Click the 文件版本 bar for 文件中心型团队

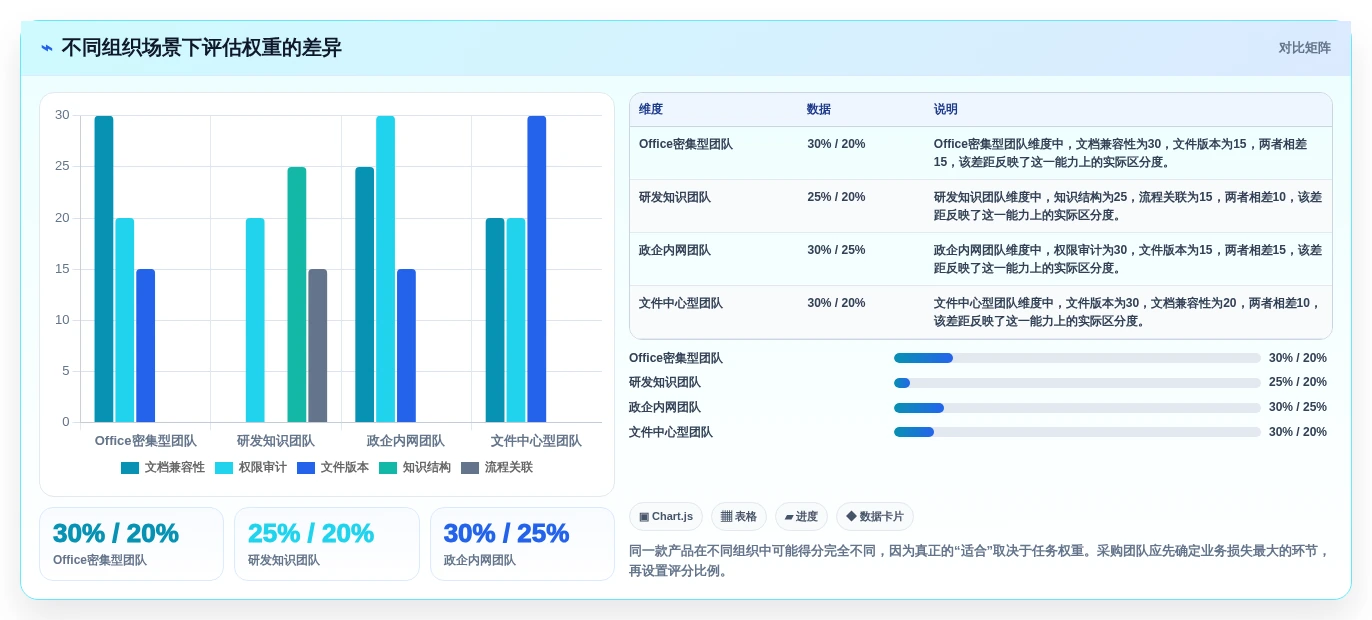537,269
